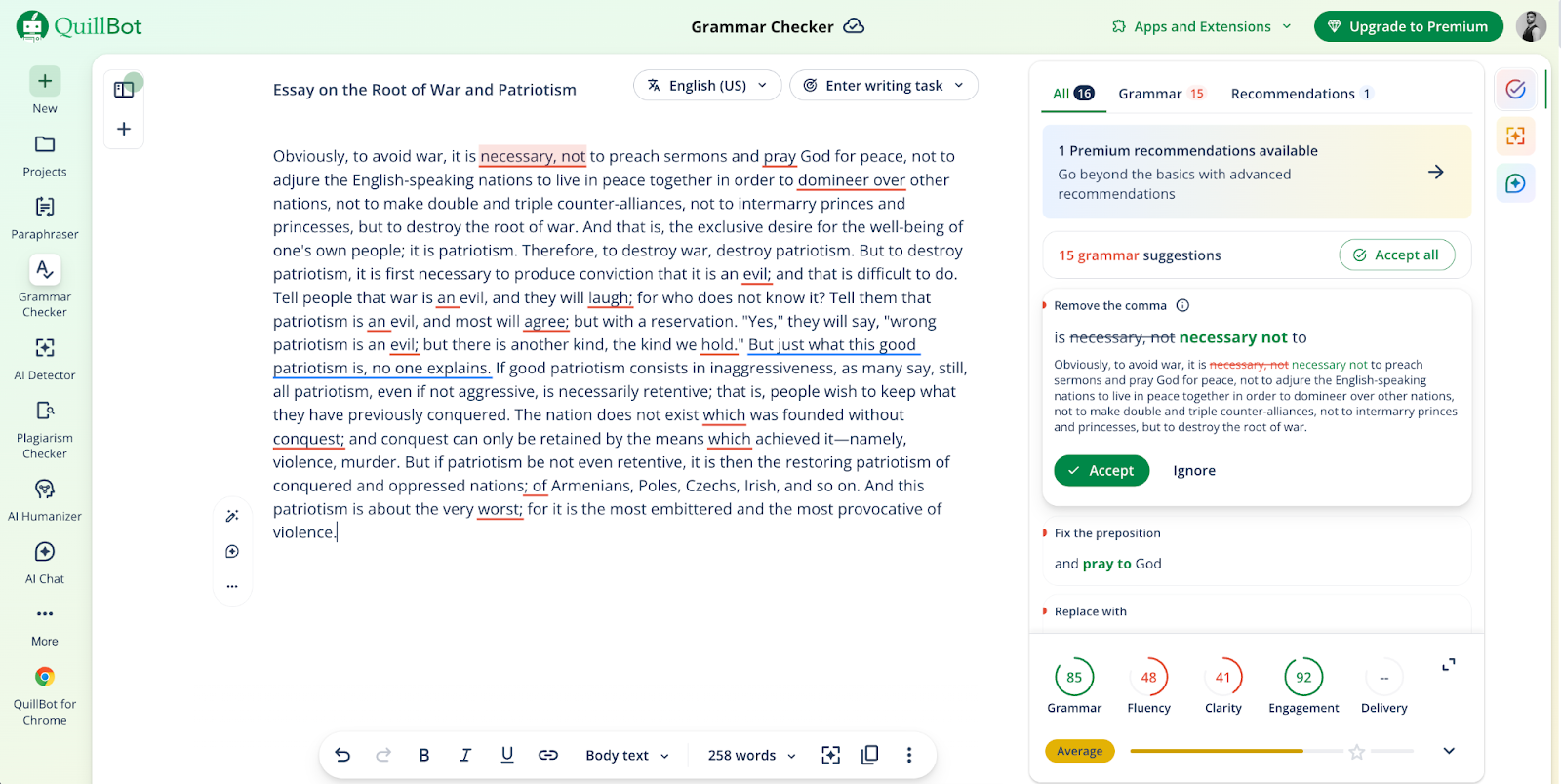Screen dimensions: 1561x784
Task: Undo the last edit
Action: click(x=342, y=755)
